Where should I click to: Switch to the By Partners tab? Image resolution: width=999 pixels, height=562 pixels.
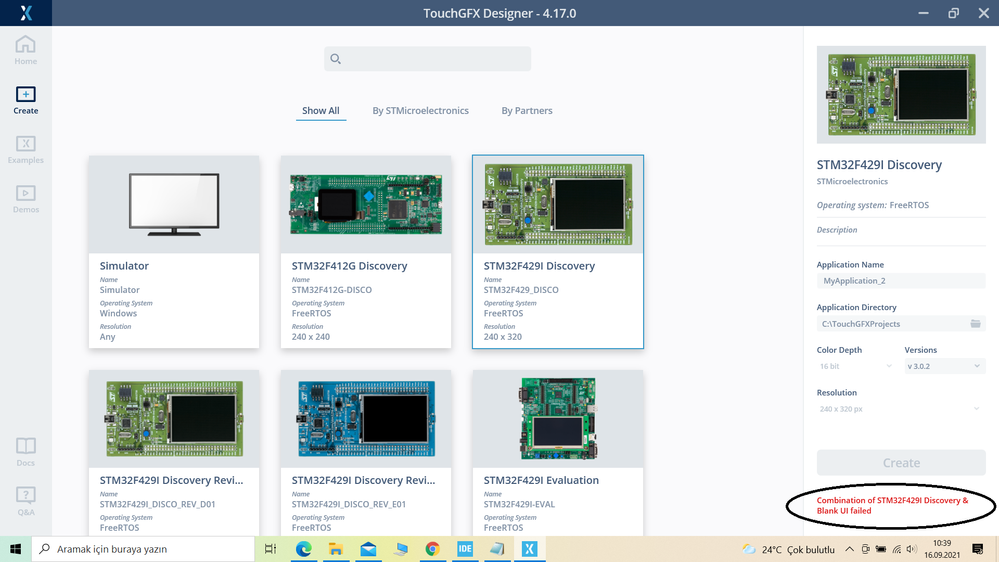click(x=527, y=110)
